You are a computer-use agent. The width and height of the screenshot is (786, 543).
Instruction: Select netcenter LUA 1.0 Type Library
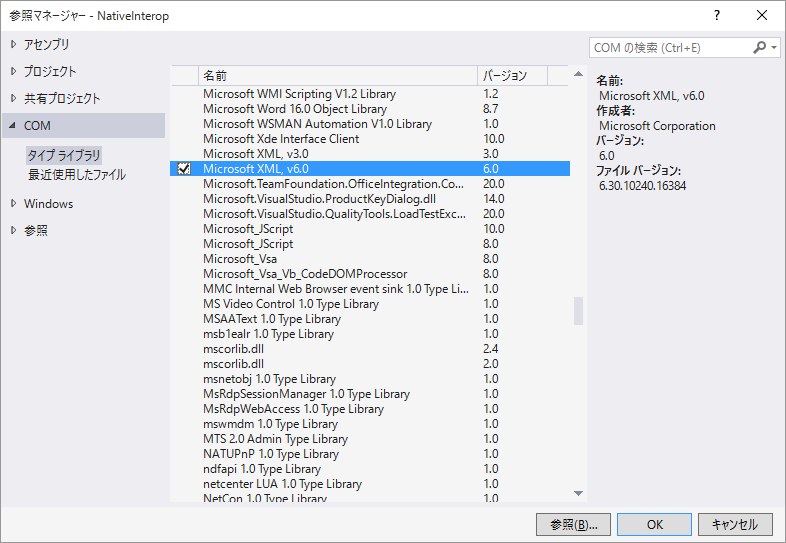click(370, 484)
